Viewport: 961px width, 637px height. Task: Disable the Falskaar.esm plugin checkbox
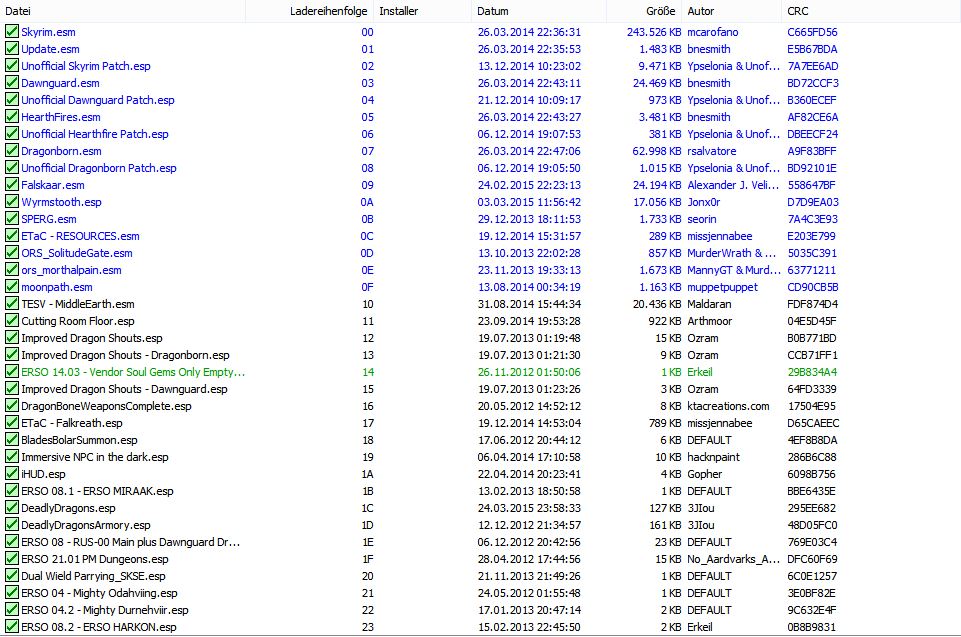tap(12, 185)
